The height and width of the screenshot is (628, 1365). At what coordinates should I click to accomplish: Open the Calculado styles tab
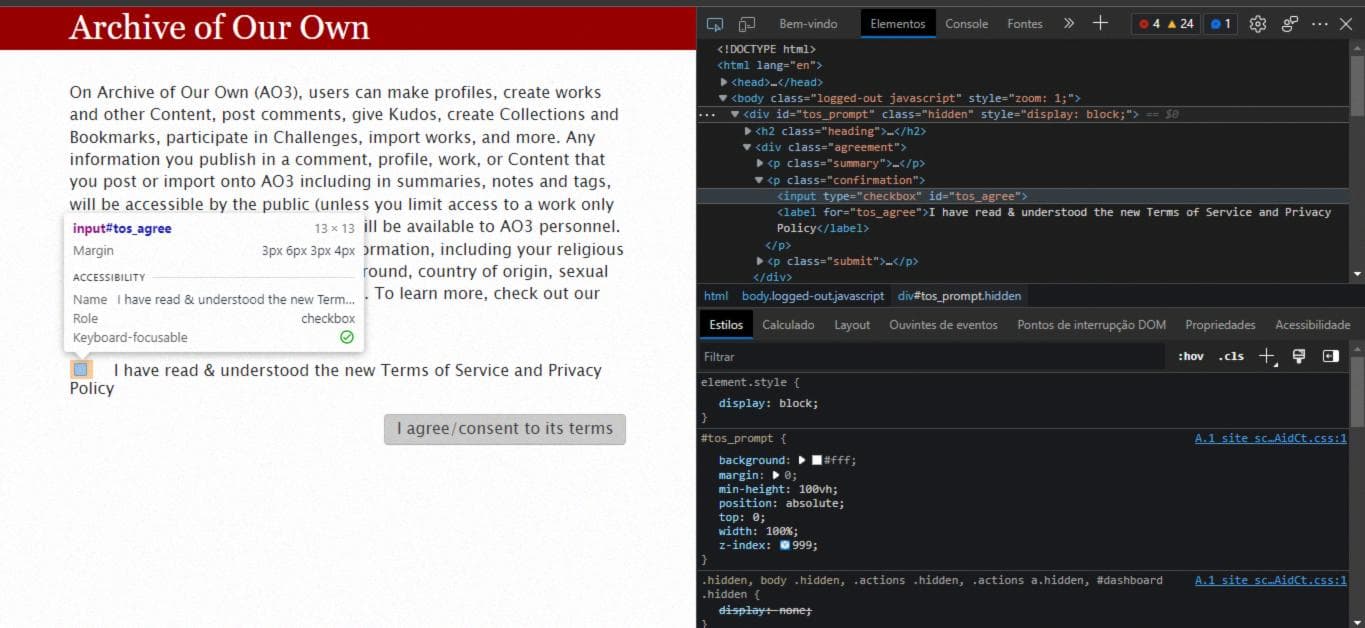[x=788, y=324]
